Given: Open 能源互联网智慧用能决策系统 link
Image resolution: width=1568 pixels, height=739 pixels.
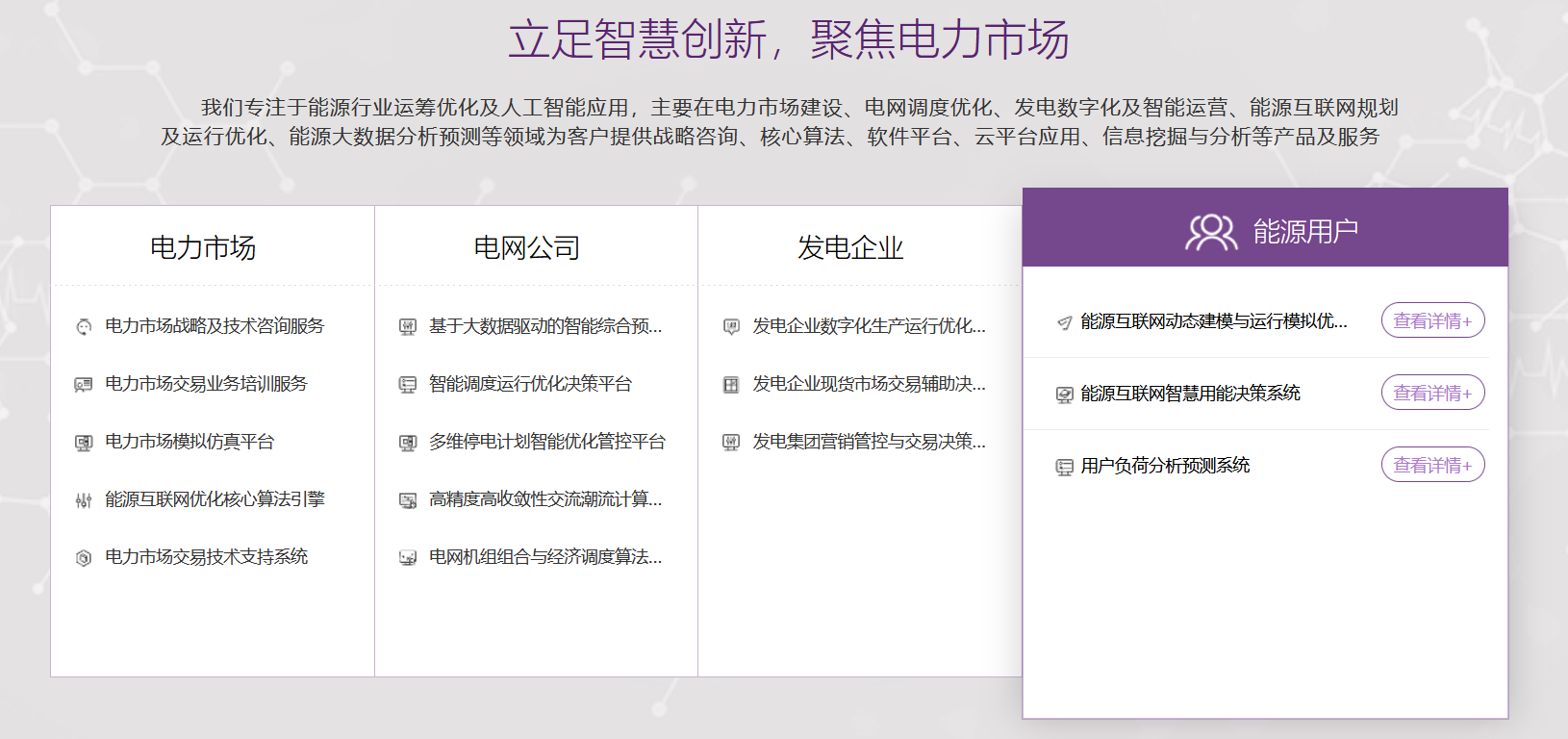Looking at the screenshot, I should [x=1190, y=394].
